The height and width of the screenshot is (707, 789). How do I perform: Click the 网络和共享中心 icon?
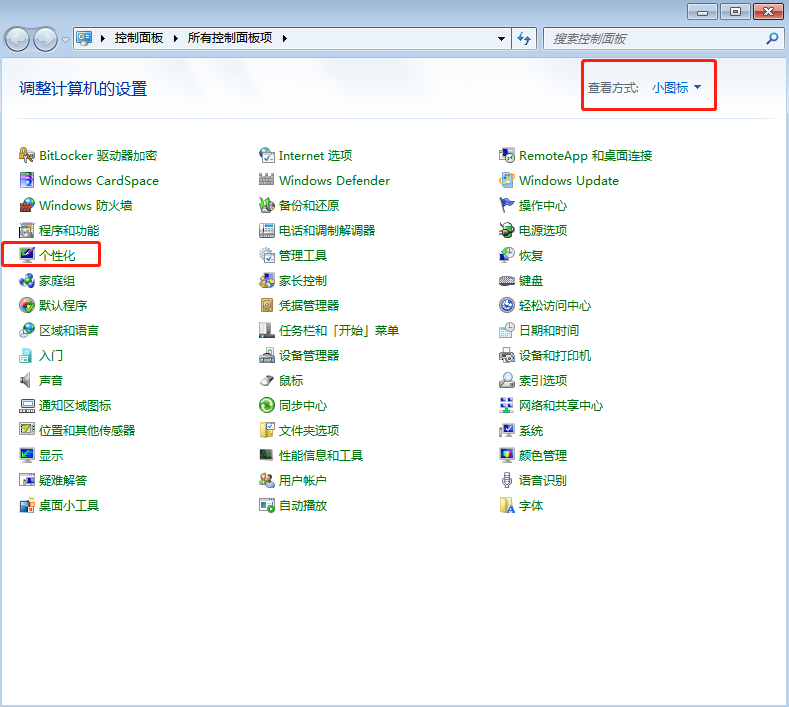[507, 406]
